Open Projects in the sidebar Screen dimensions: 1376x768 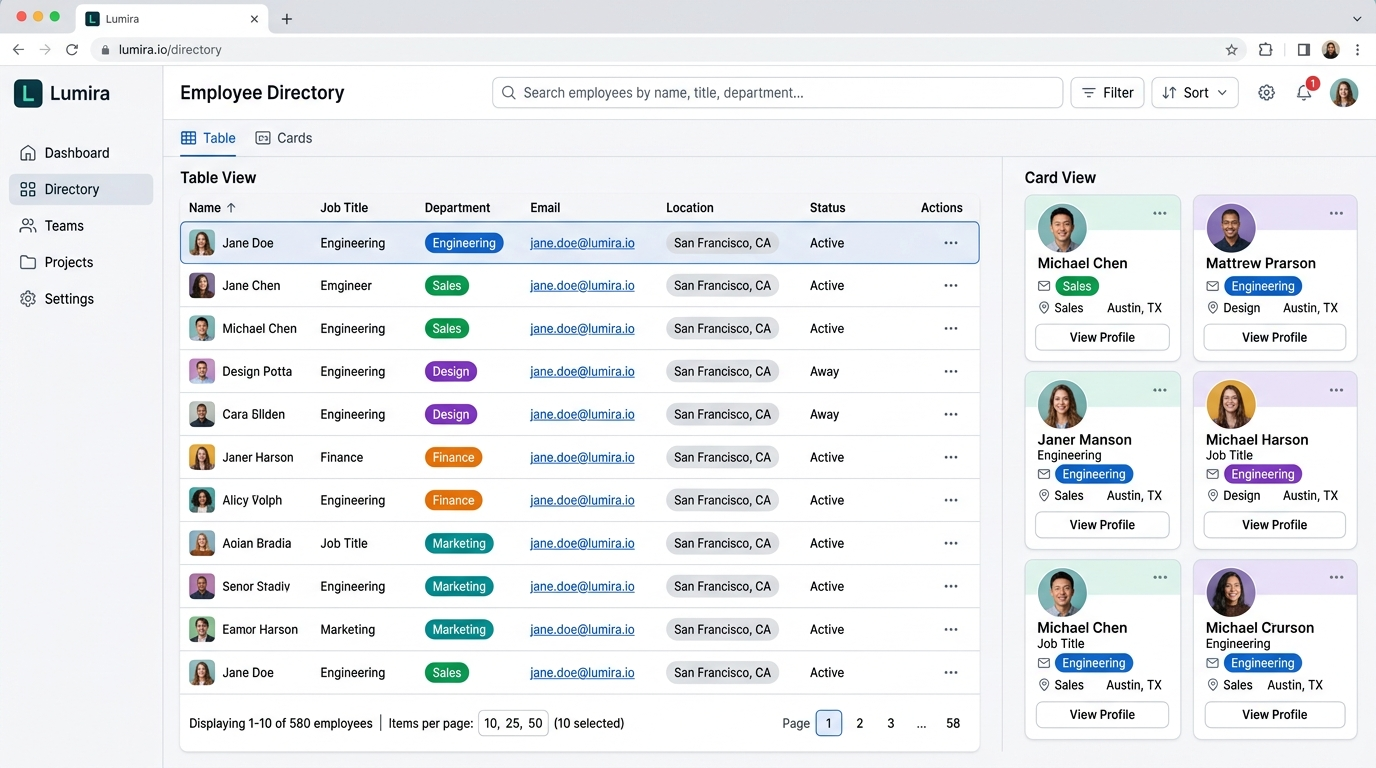[x=81, y=262]
